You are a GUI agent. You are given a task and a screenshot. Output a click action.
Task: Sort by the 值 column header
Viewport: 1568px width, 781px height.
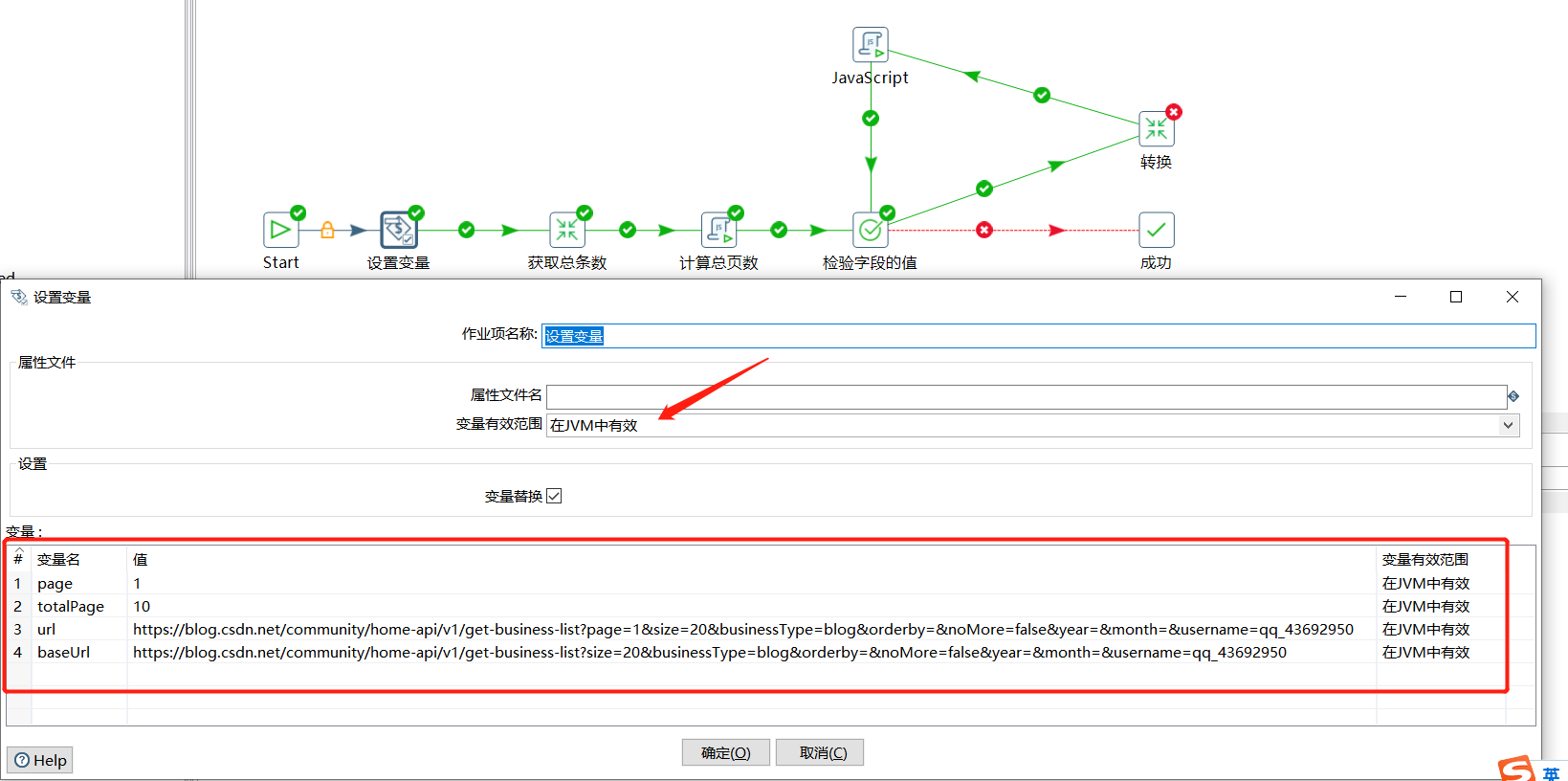[x=752, y=560]
